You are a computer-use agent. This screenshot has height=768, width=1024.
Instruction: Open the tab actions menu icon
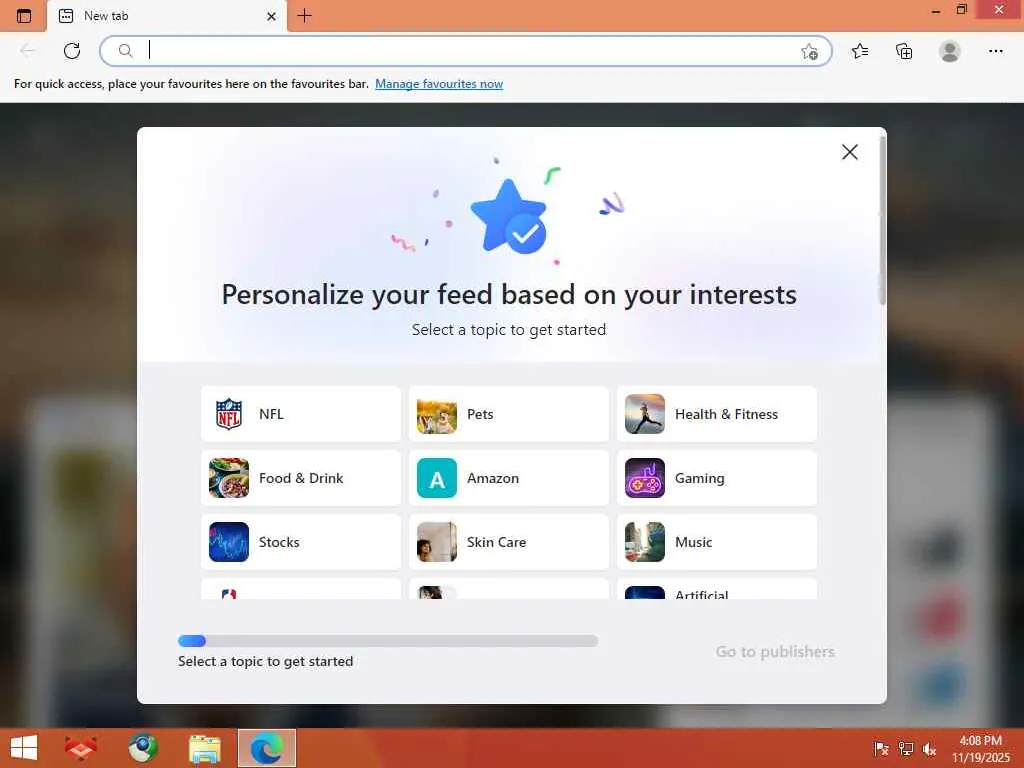coord(24,16)
